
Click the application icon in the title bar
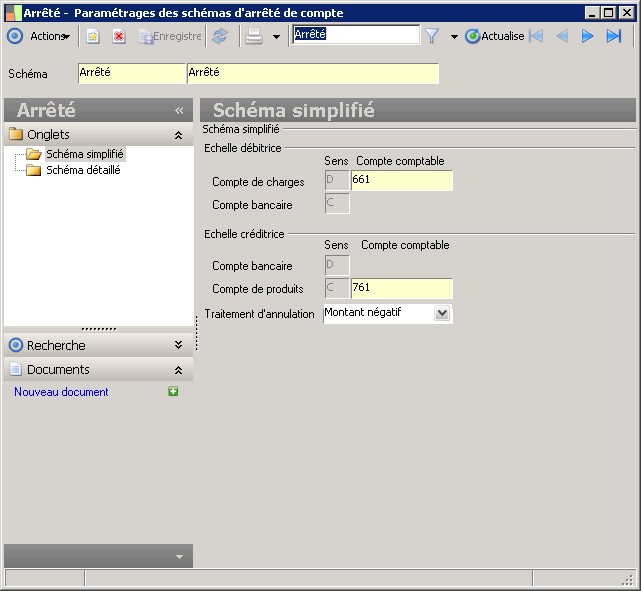click(x=13, y=13)
